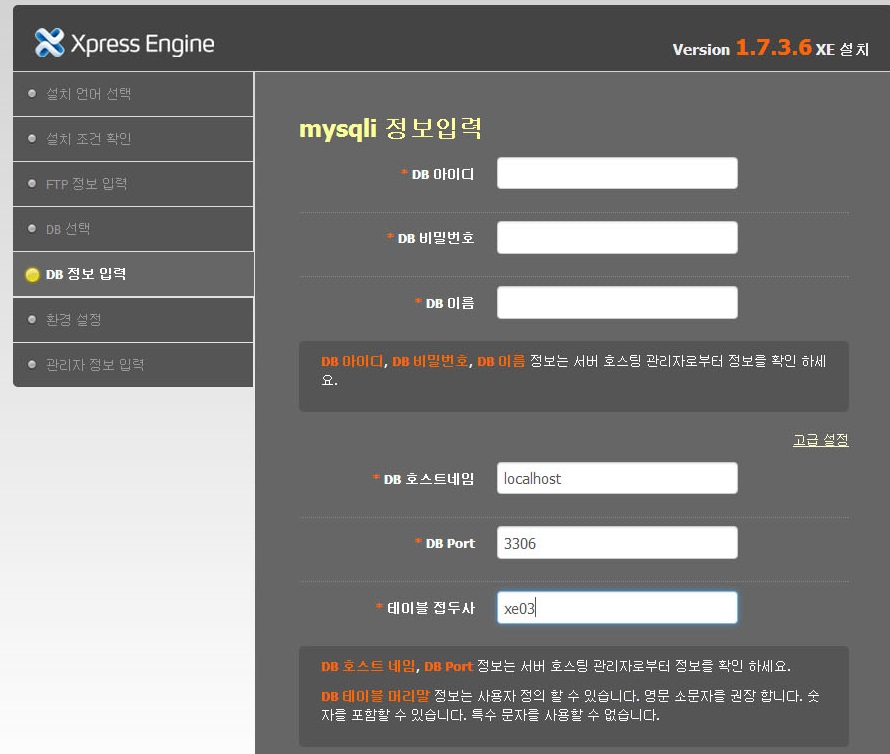Select the DB Port field showing 3306
The height and width of the screenshot is (754, 890).
tap(617, 542)
